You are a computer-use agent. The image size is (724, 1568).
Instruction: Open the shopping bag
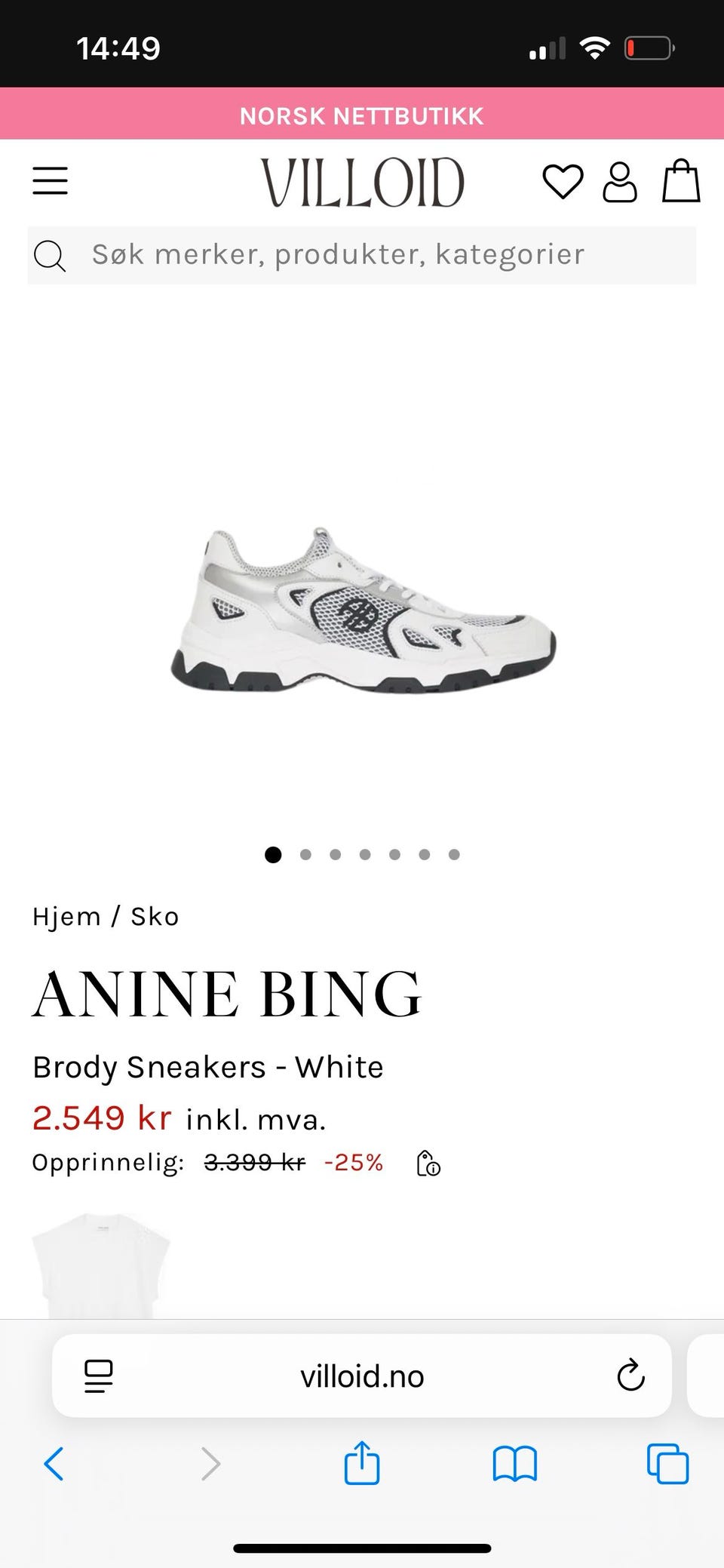[x=681, y=180]
